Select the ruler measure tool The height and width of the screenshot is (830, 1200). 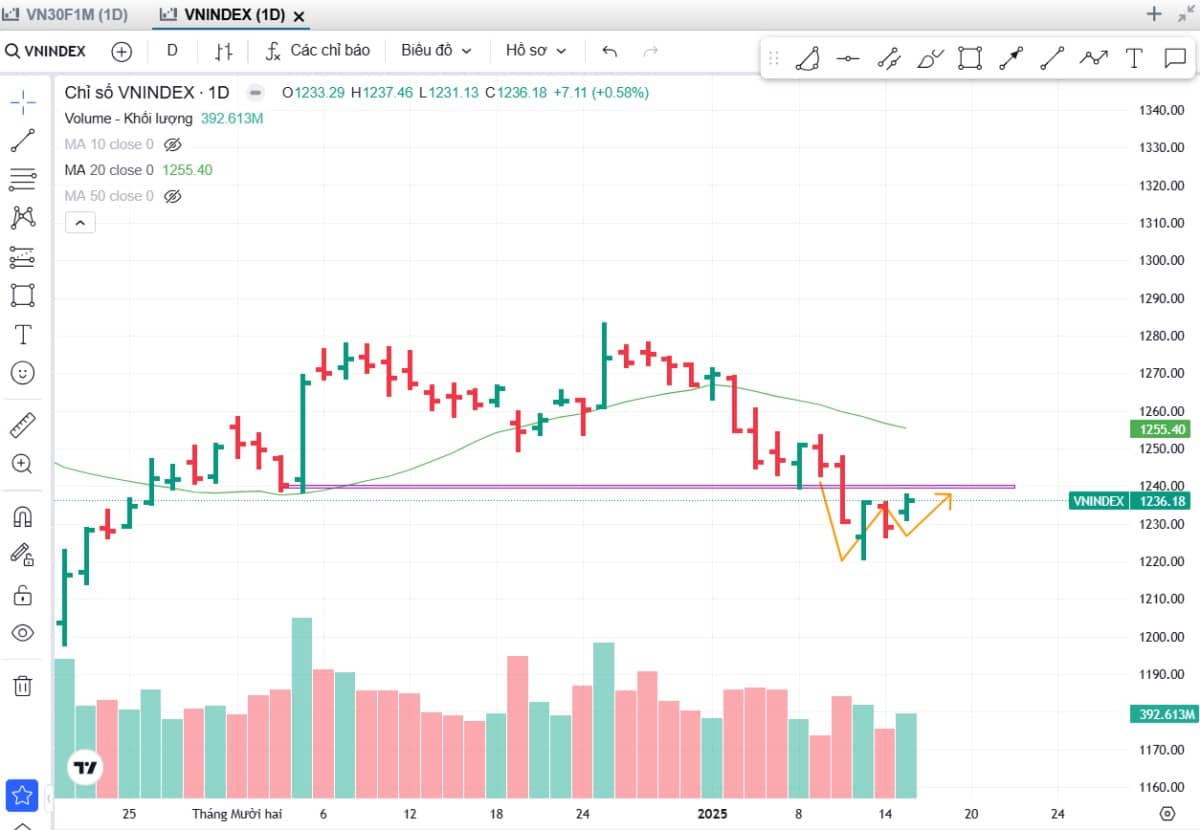tap(23, 425)
